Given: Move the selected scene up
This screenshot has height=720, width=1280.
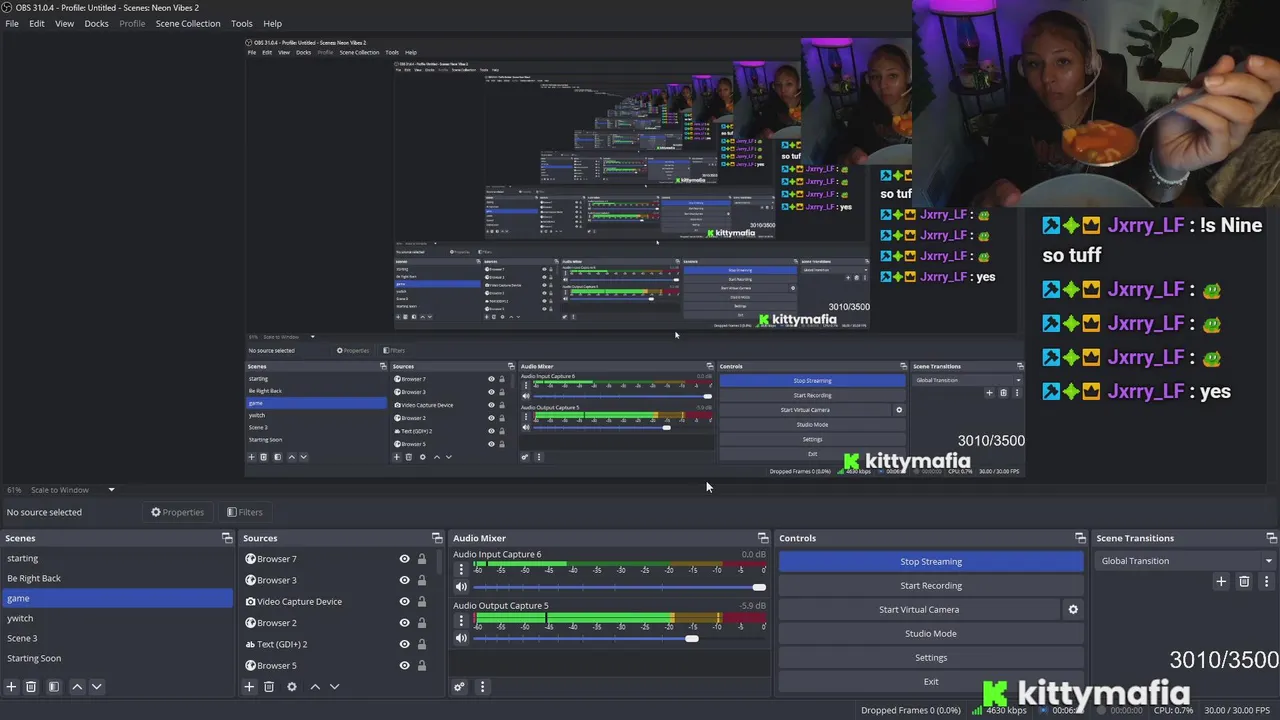Looking at the screenshot, I should coord(77,687).
